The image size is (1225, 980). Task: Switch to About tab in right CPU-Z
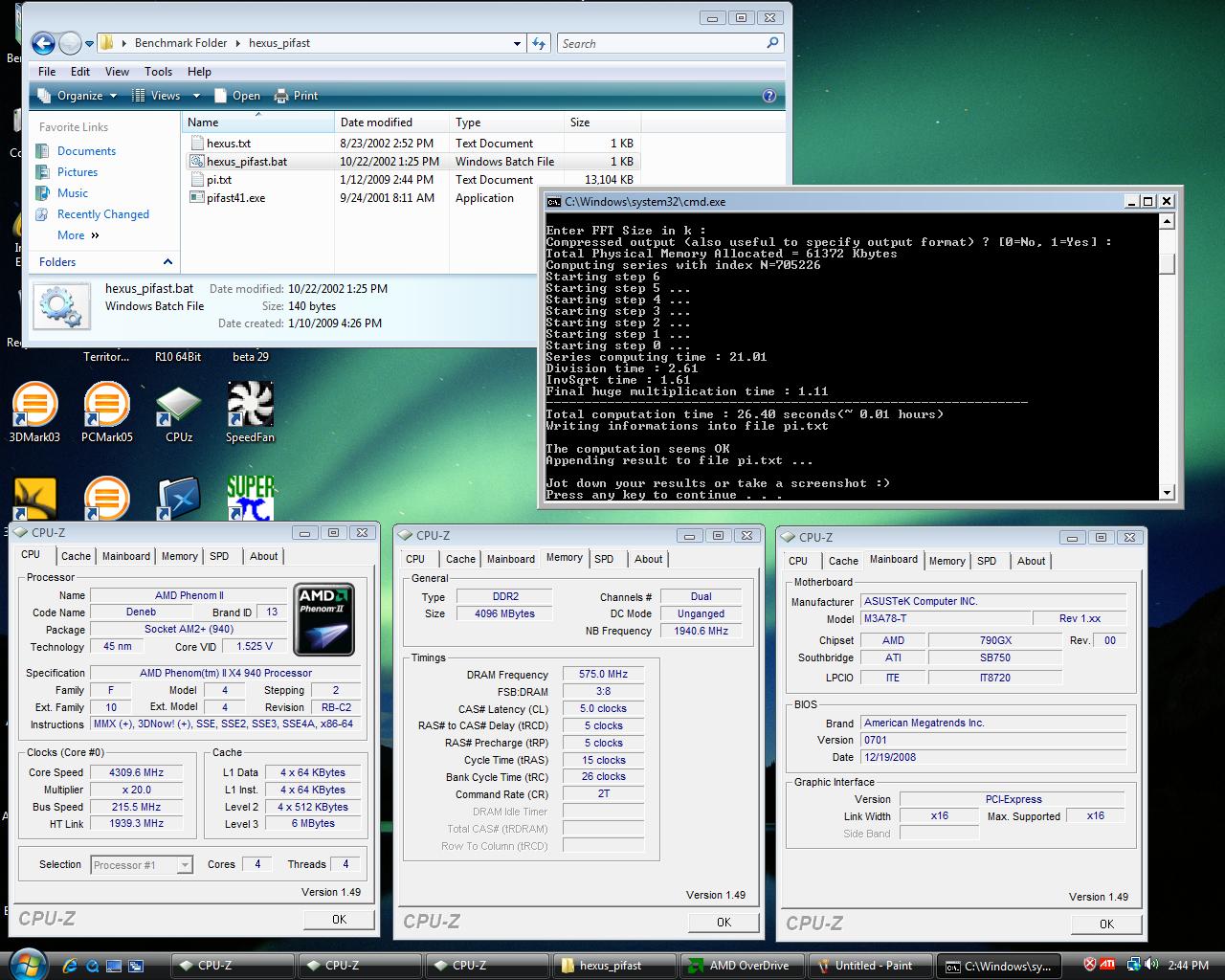[x=1031, y=561]
